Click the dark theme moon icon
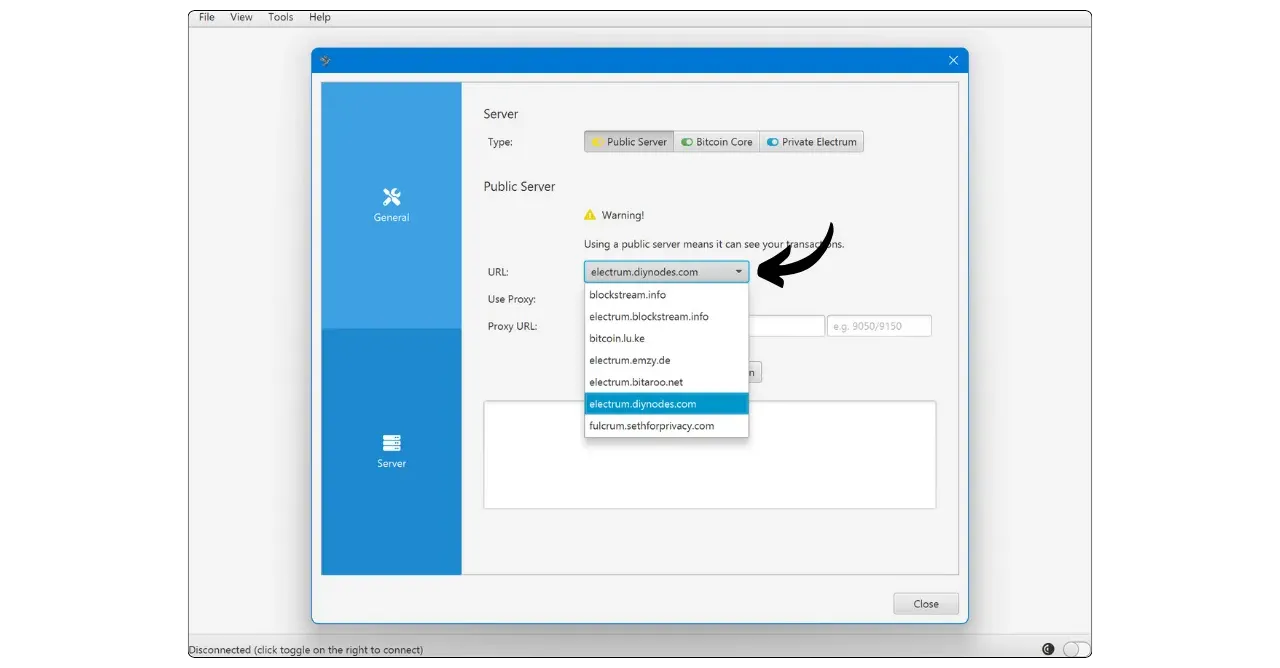Screen dimensions: 1280x668 coord(1048,649)
